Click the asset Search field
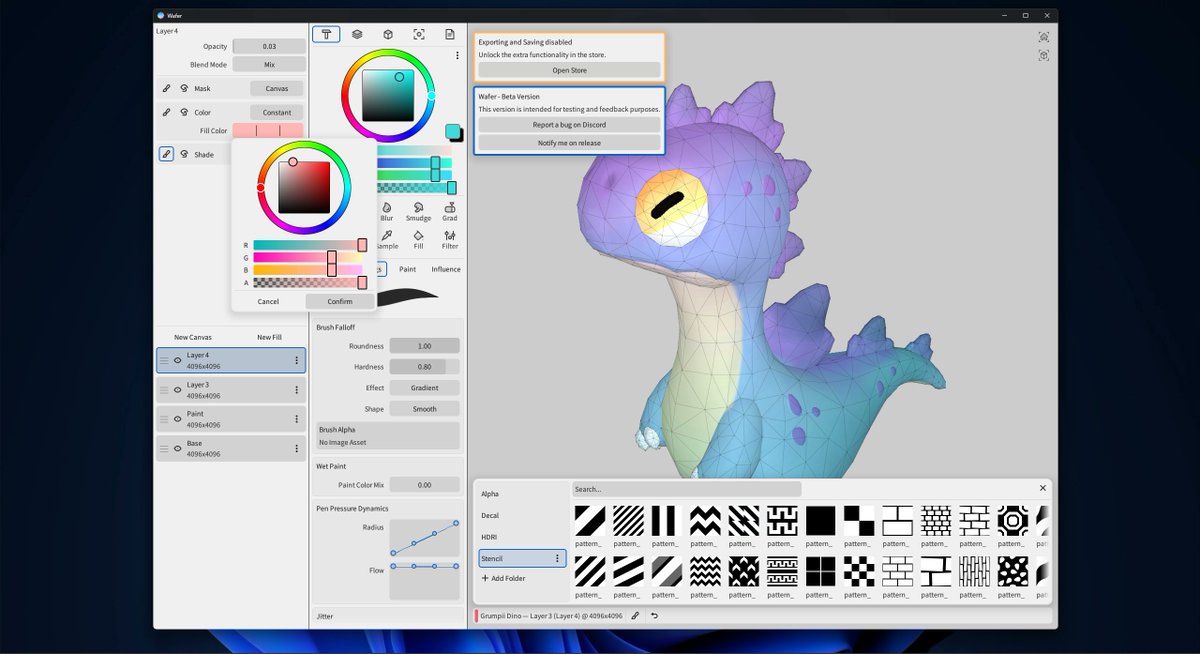This screenshot has height=654, width=1200. [686, 489]
